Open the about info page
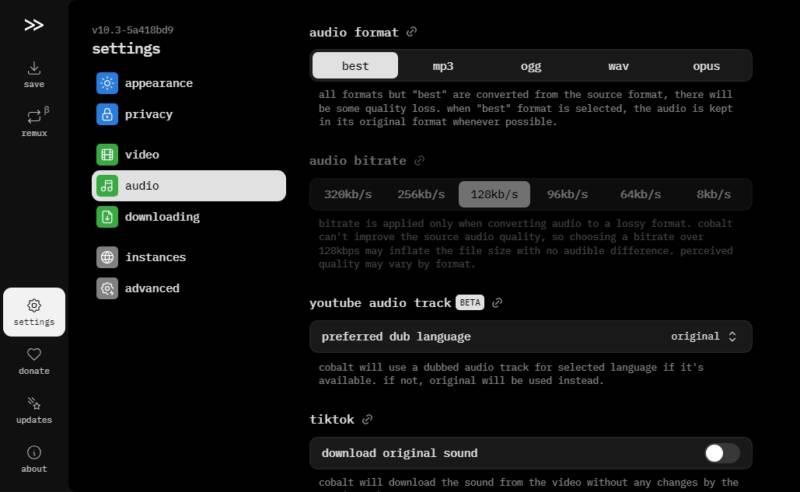 [34, 459]
